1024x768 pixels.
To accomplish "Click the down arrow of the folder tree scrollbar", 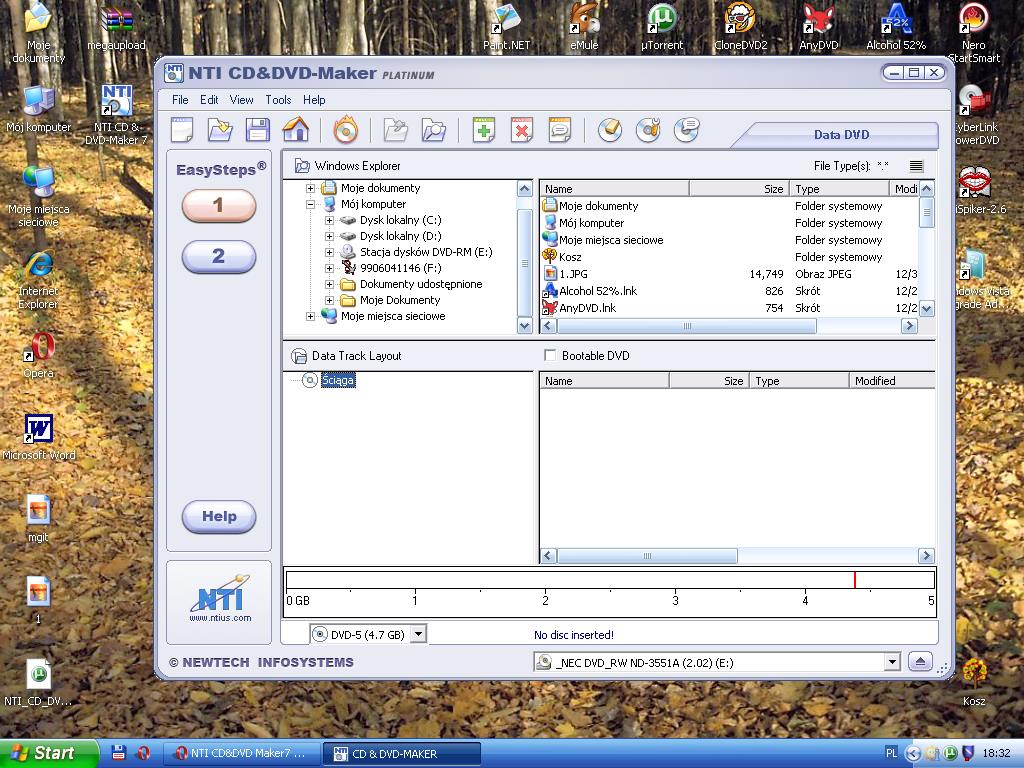I will pyautogui.click(x=524, y=325).
